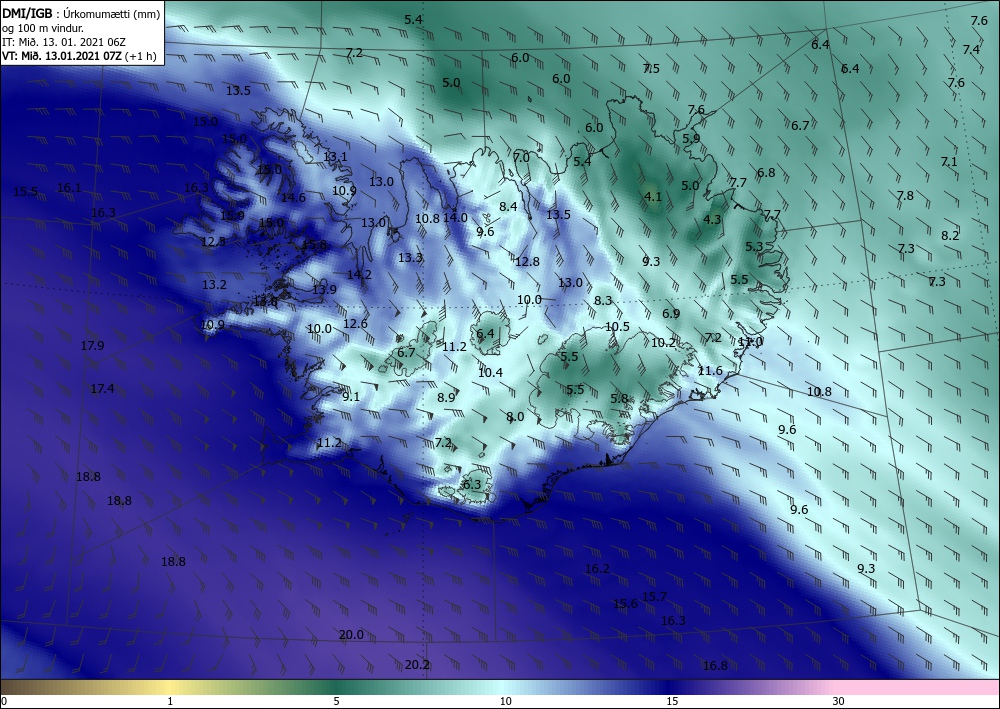
Task: Click the 0 label on the color scale
Action: pos(4,701)
